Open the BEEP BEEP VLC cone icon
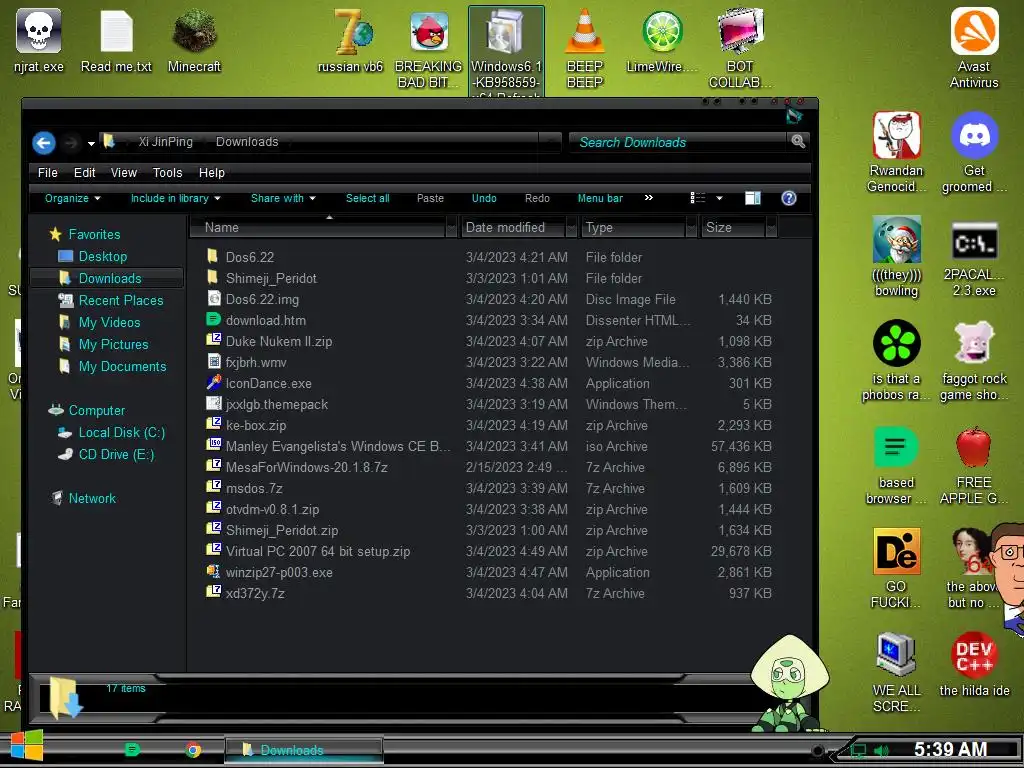 [584, 49]
